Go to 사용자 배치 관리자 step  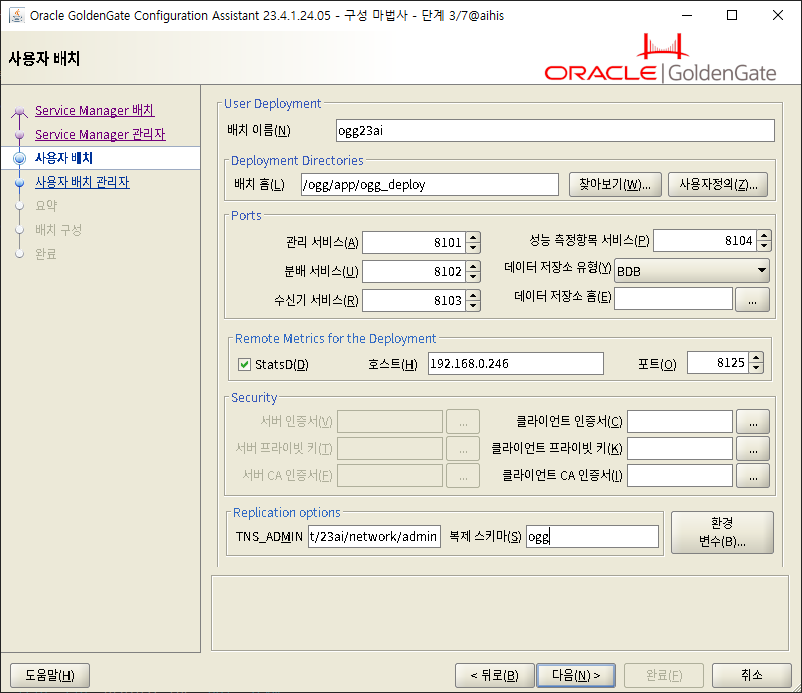[x=82, y=182]
